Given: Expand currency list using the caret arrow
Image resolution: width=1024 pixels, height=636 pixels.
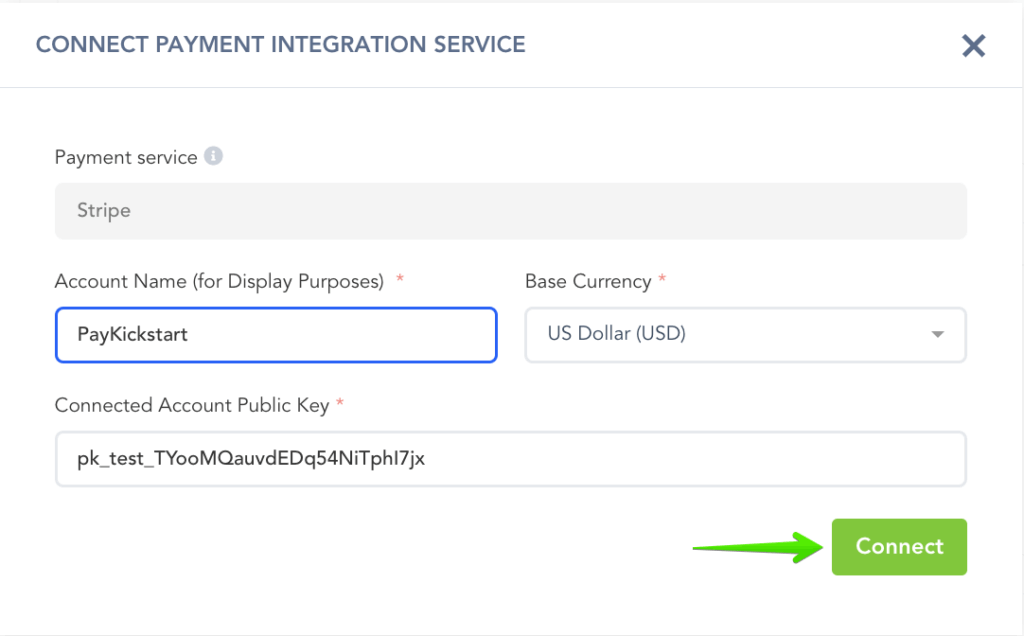Looking at the screenshot, I should tap(937, 334).
